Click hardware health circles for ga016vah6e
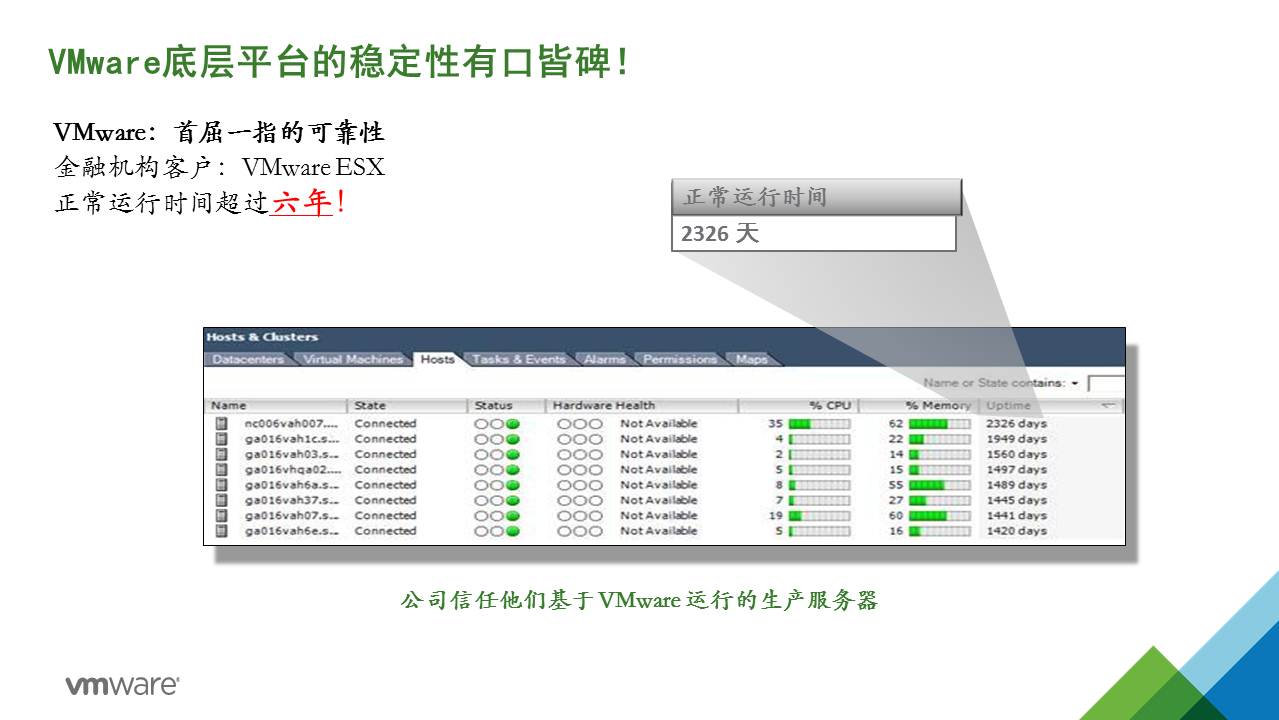 coord(580,531)
